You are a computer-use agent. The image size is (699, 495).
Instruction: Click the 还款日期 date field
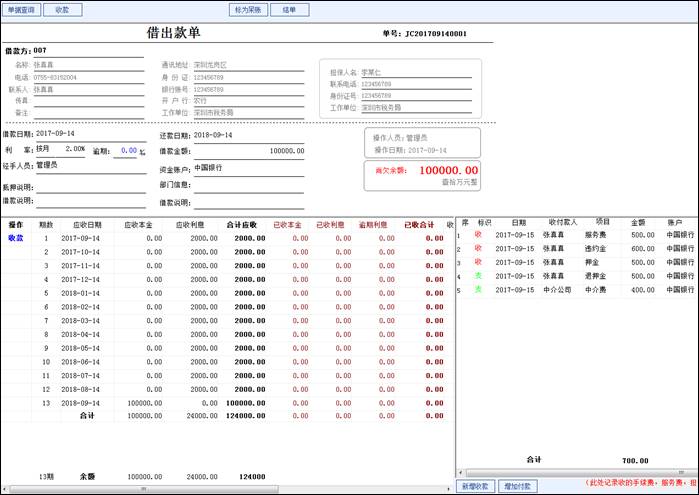248,134
